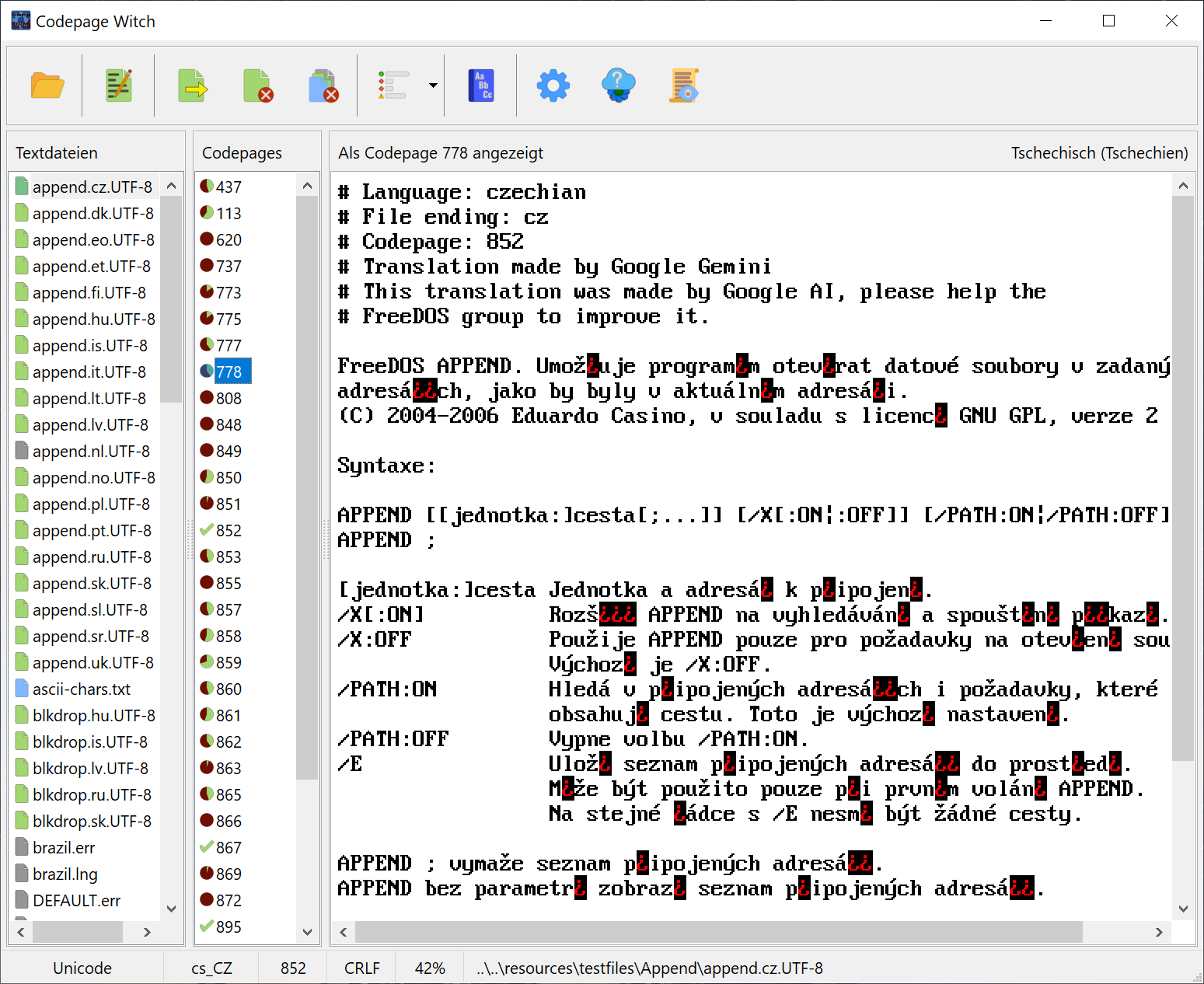Image resolution: width=1204 pixels, height=984 pixels.
Task: Click the cloud question mark help icon
Action: coord(619,85)
